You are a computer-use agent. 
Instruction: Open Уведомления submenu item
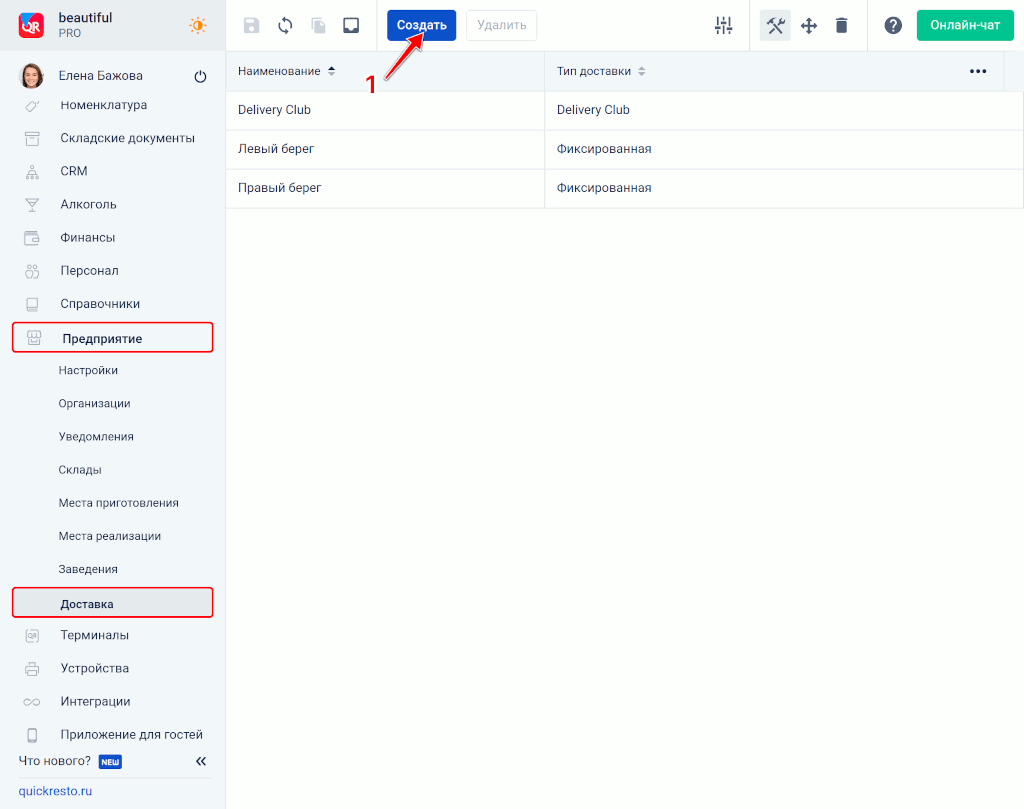pyautogui.click(x=96, y=437)
